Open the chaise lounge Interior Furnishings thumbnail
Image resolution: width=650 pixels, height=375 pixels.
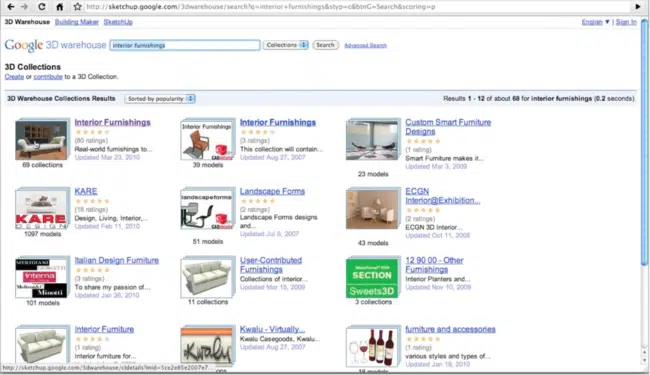coord(41,140)
